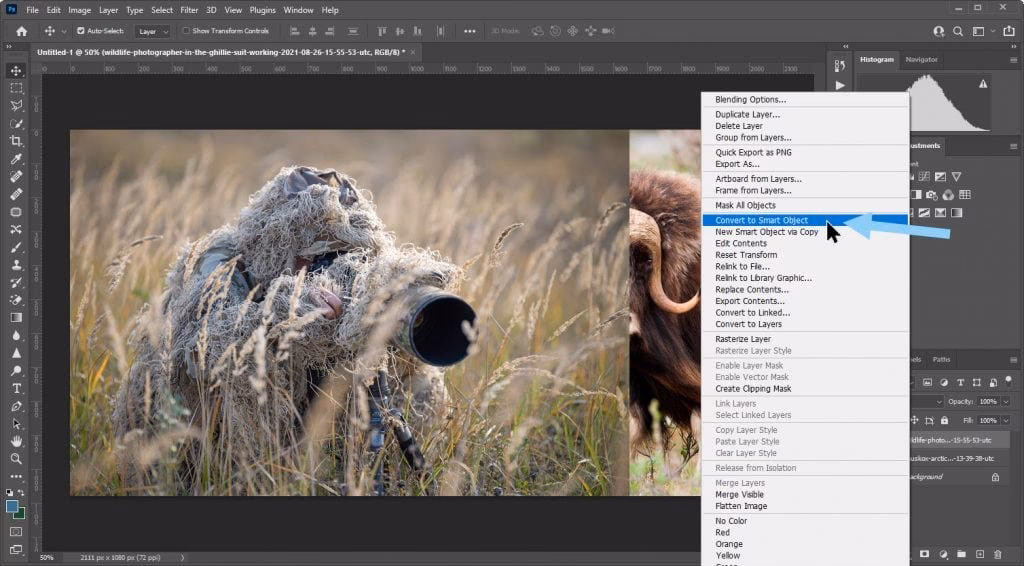Select the Rectangular Marquee tool
Viewport: 1024px width, 566px height.
(x=16, y=88)
